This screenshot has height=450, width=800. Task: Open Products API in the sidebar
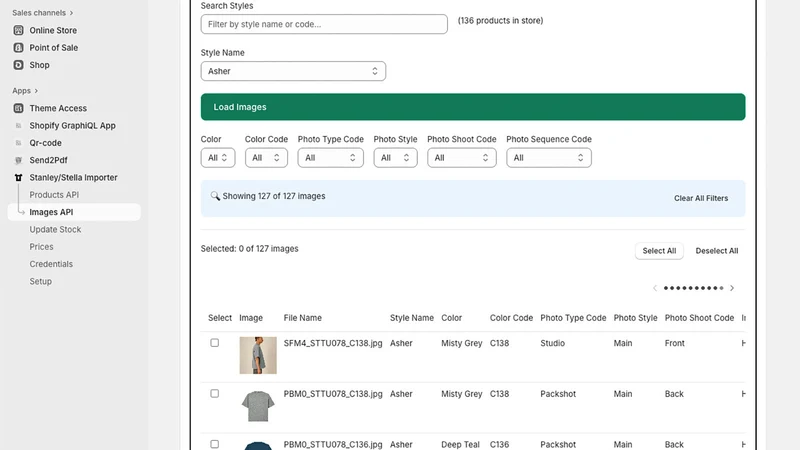[x=54, y=195]
